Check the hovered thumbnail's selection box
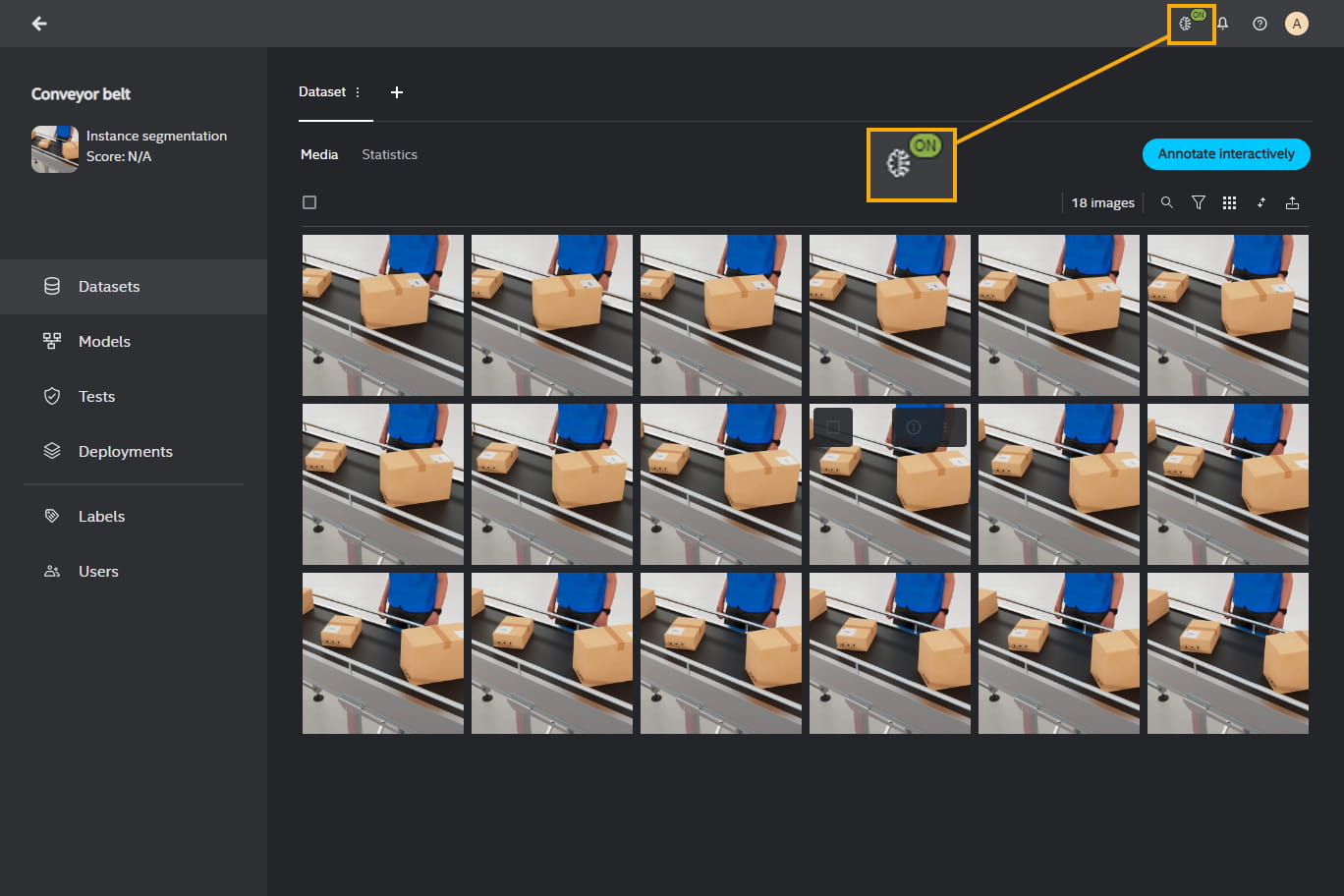 coord(832,427)
